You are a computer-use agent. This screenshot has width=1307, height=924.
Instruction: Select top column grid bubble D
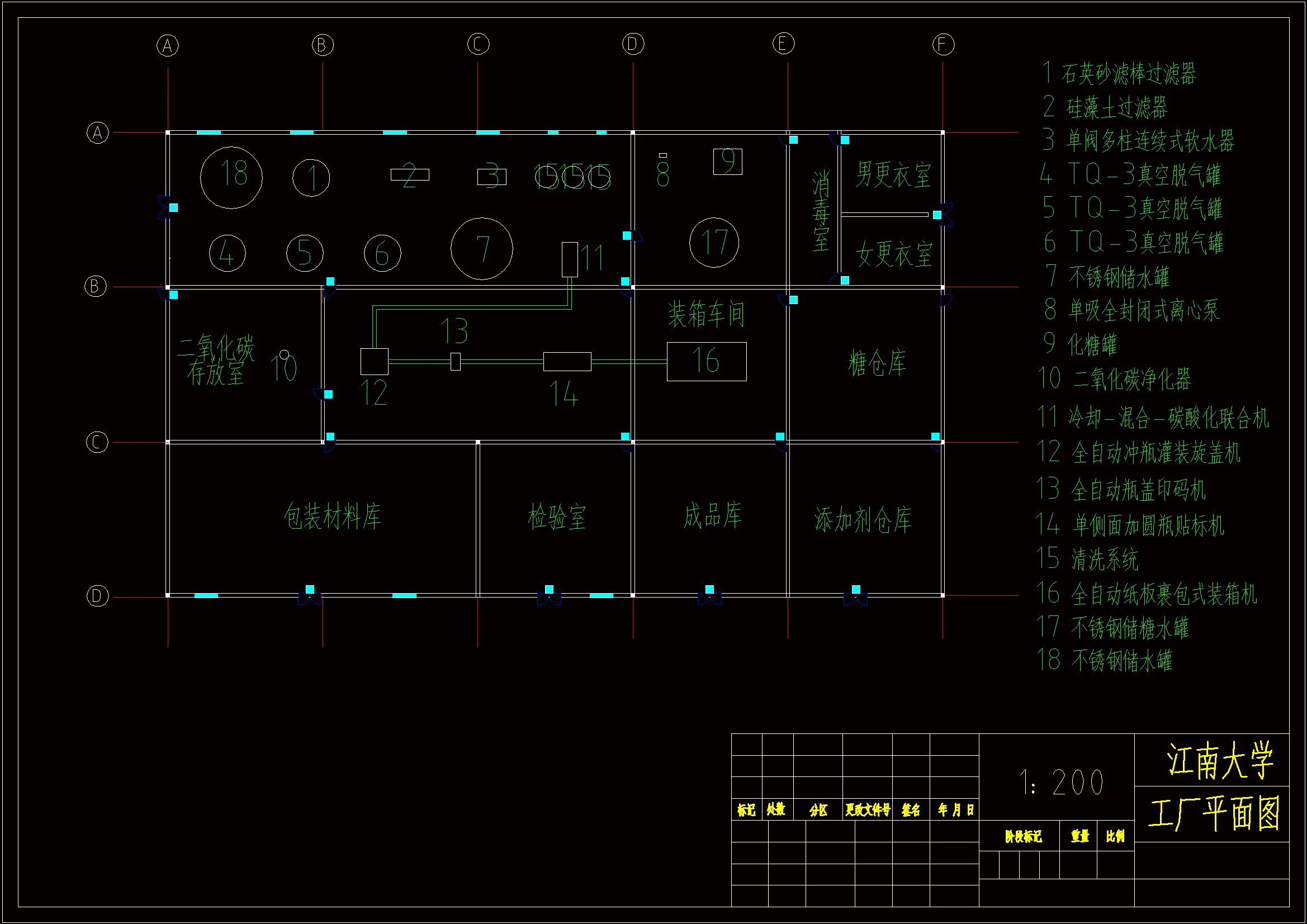[633, 44]
